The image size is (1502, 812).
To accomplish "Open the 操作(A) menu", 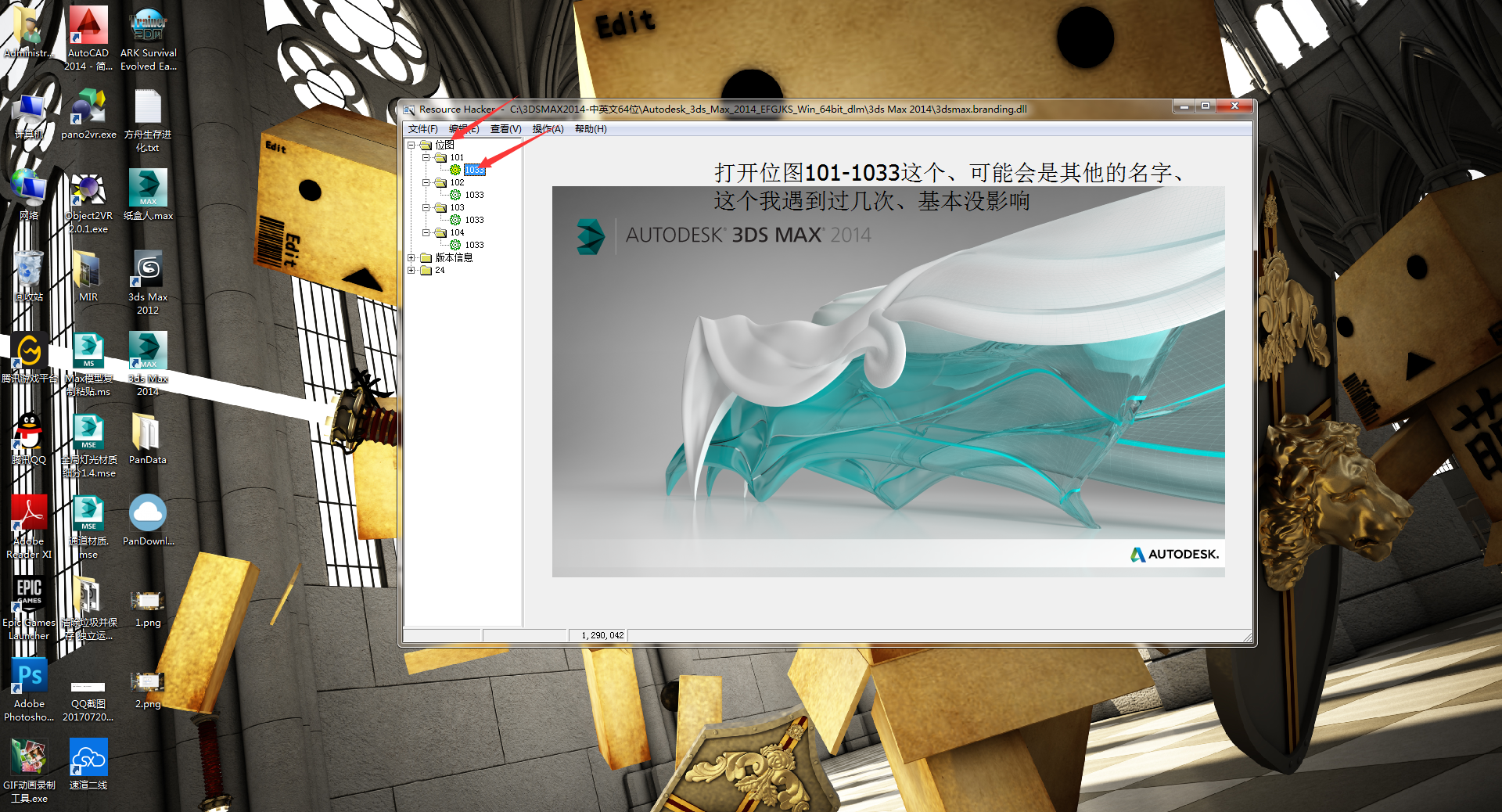I will (x=548, y=129).
